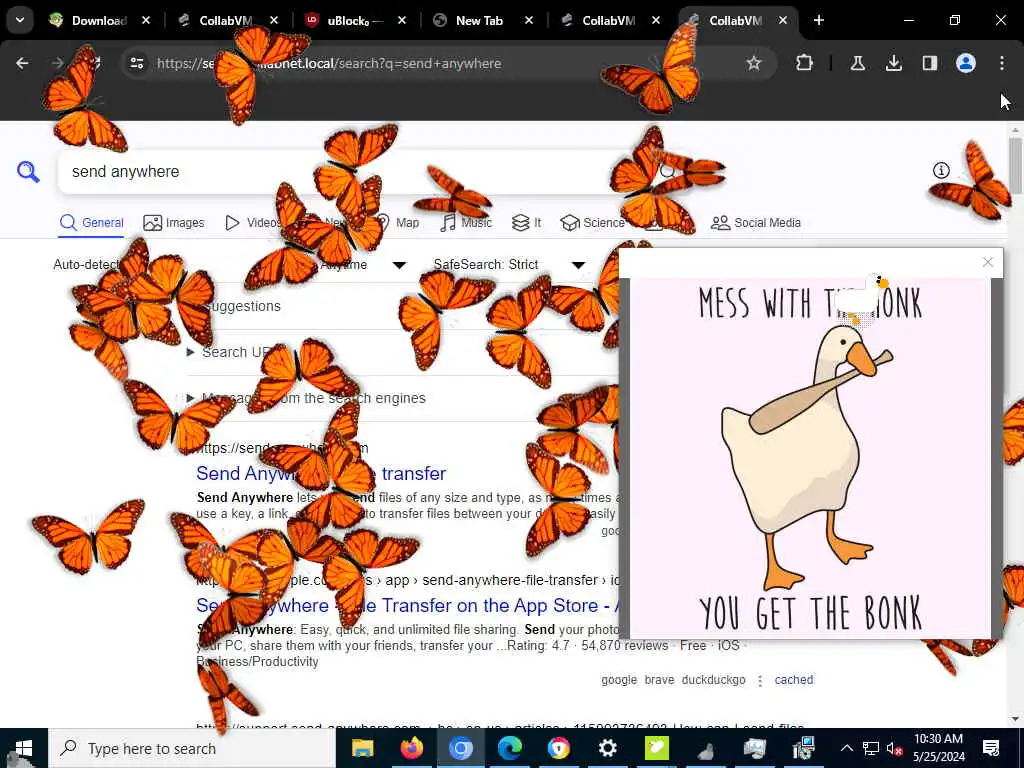Screen dimensions: 1024x768
Task: Show hidden system tray icons
Action: pos(846,748)
